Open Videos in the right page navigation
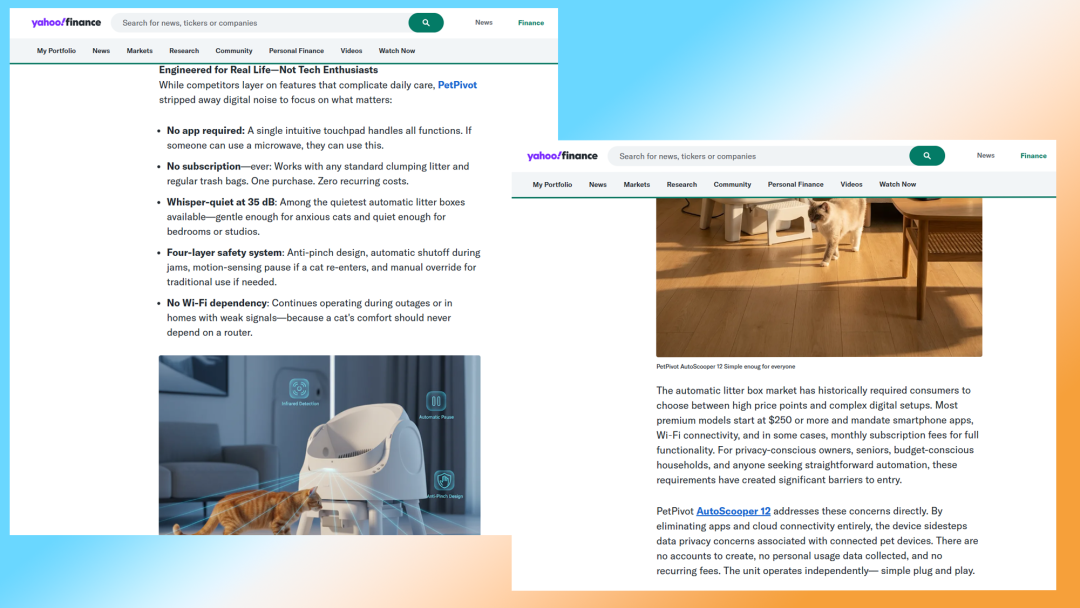This screenshot has height=608, width=1080. tap(851, 185)
